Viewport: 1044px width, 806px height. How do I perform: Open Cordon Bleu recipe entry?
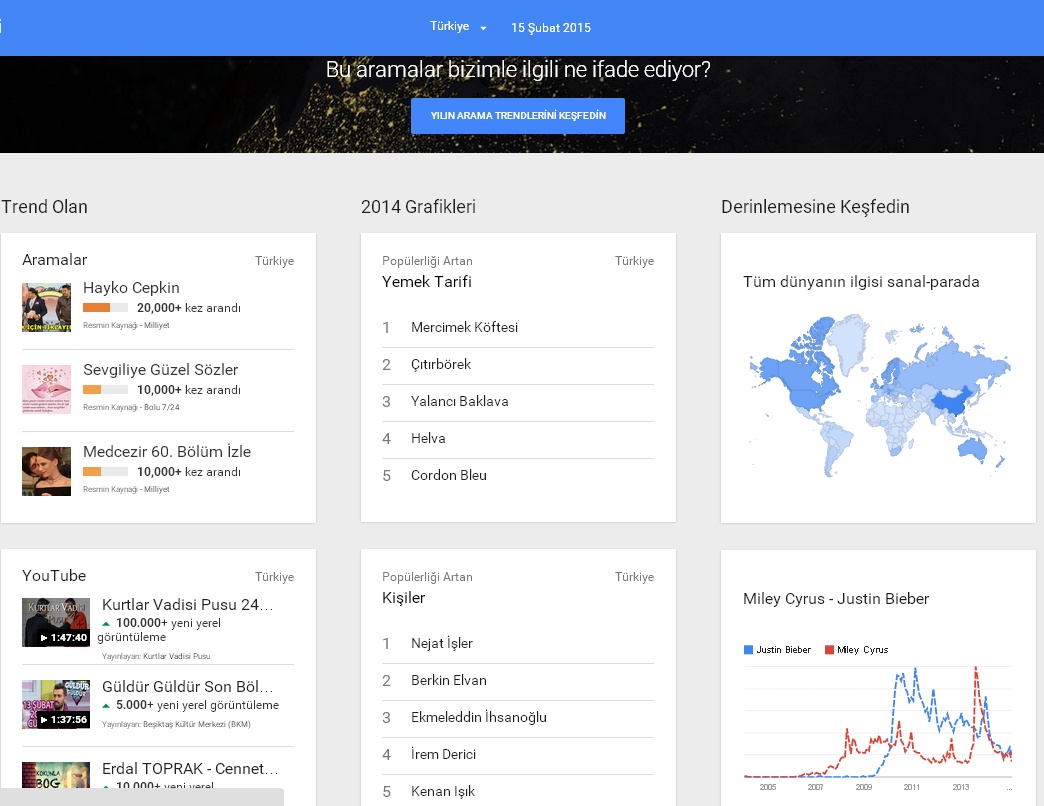[x=448, y=475]
